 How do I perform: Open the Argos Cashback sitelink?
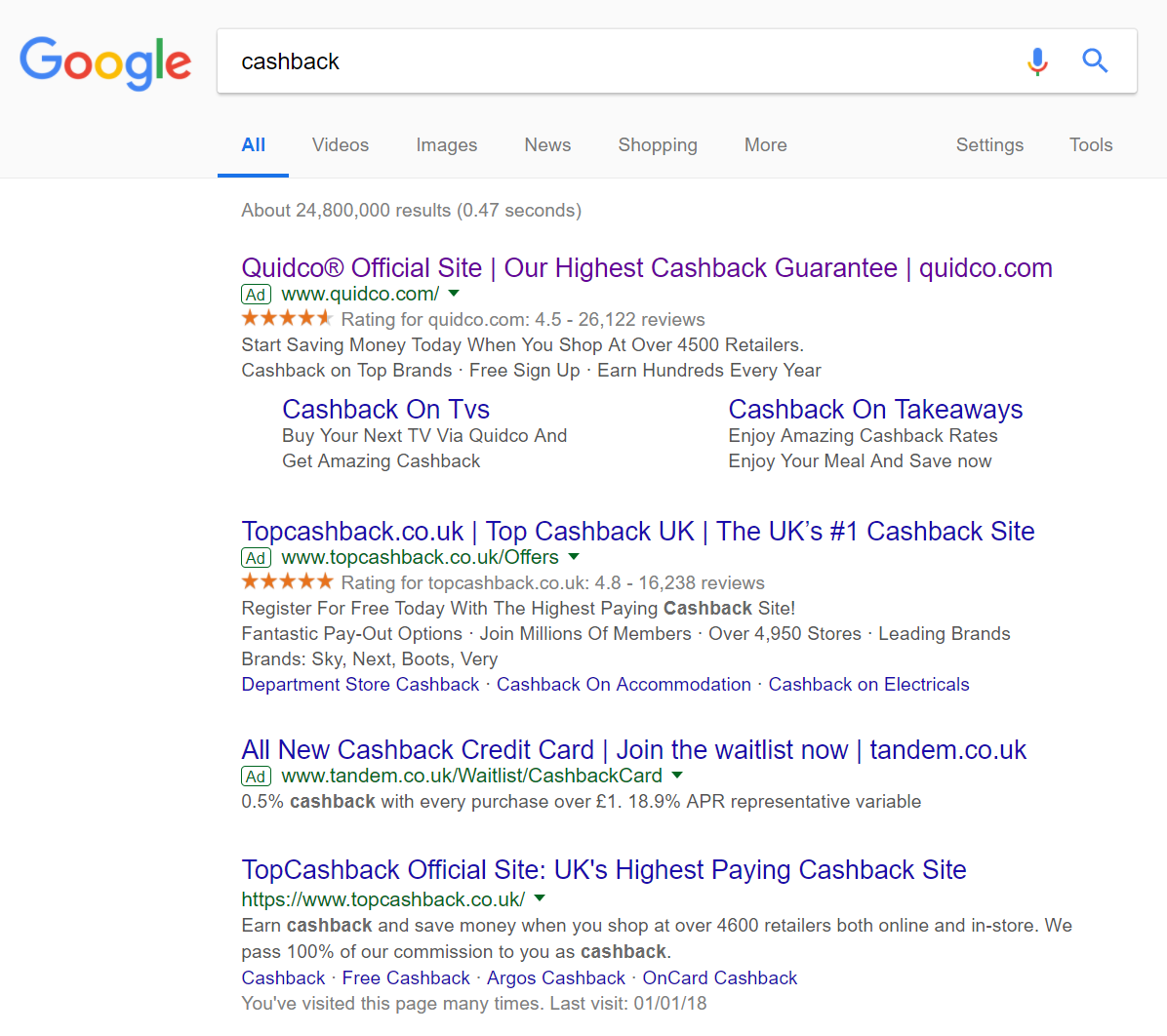coord(556,977)
